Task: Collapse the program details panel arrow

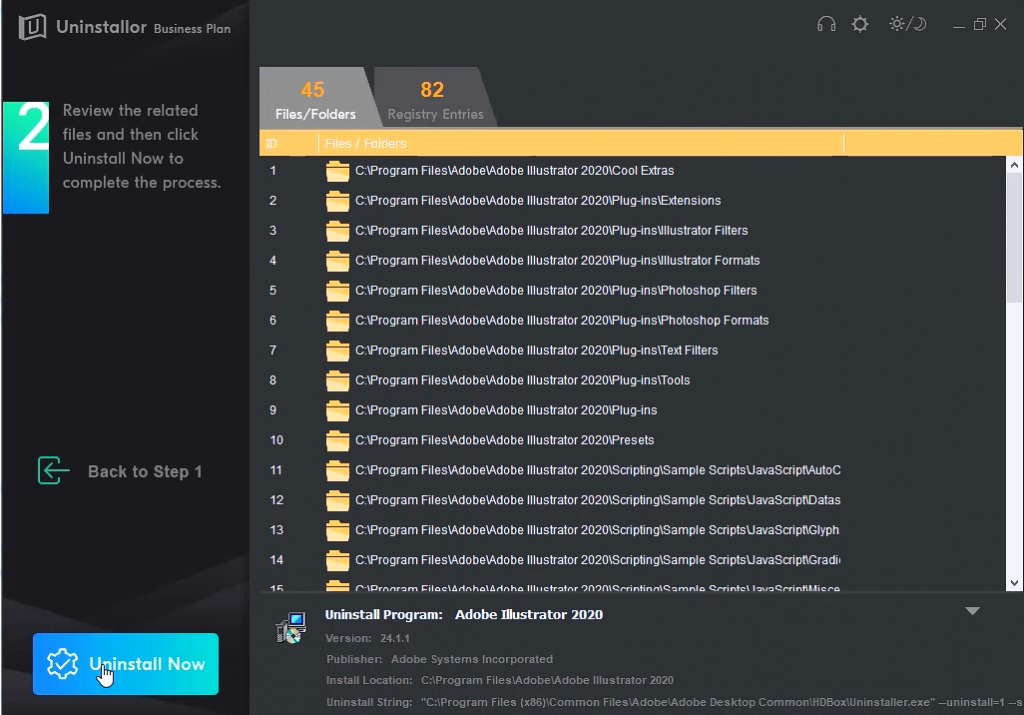Action: [972, 611]
